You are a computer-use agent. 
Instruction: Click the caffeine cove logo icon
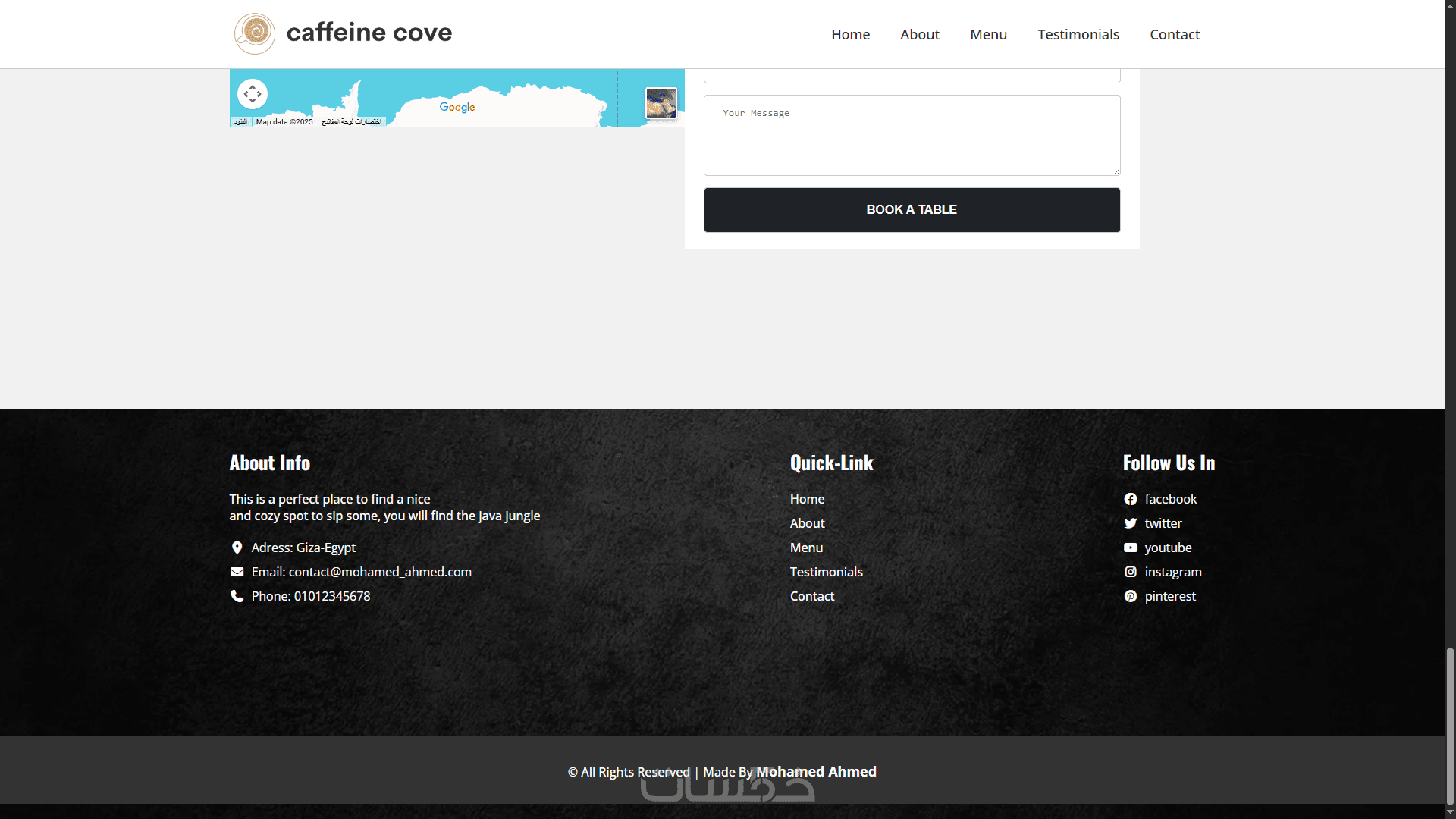coord(255,33)
